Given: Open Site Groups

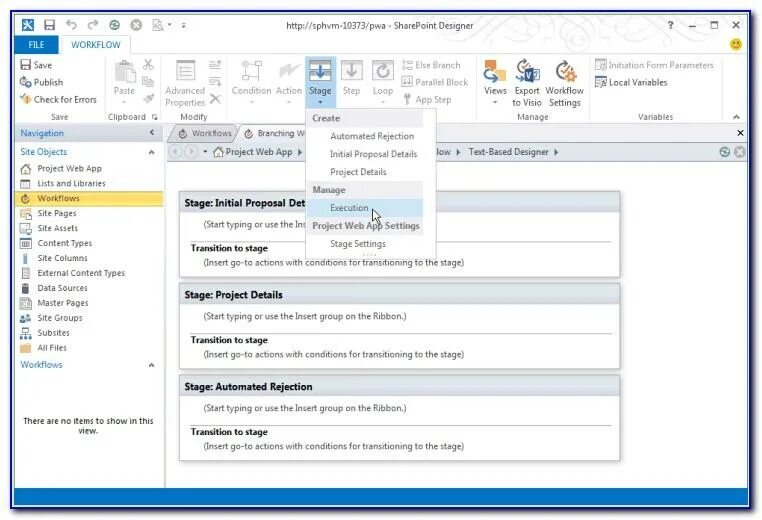Looking at the screenshot, I should point(60,318).
